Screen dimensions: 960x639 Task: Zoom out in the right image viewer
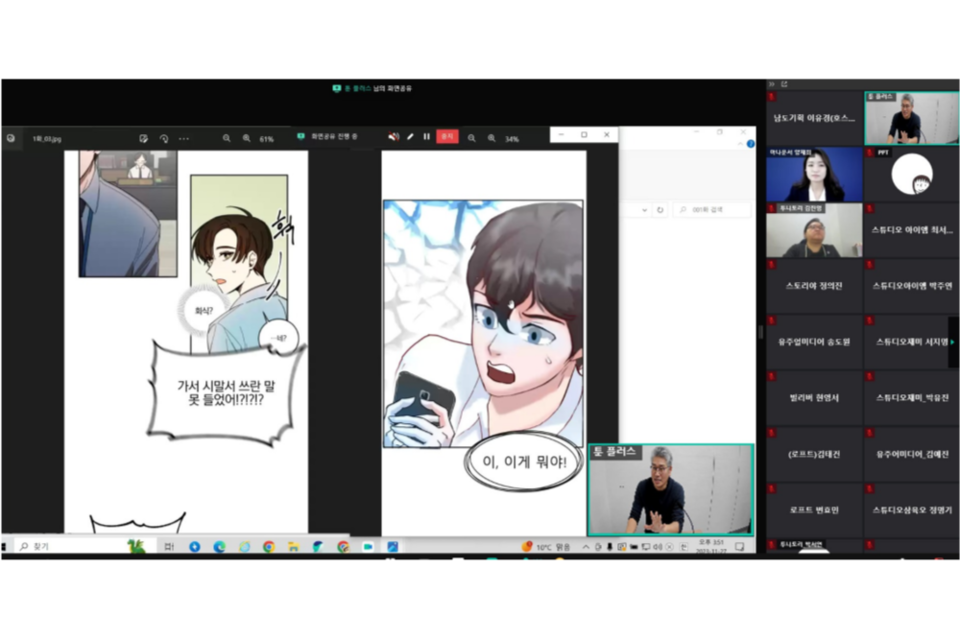coord(472,139)
